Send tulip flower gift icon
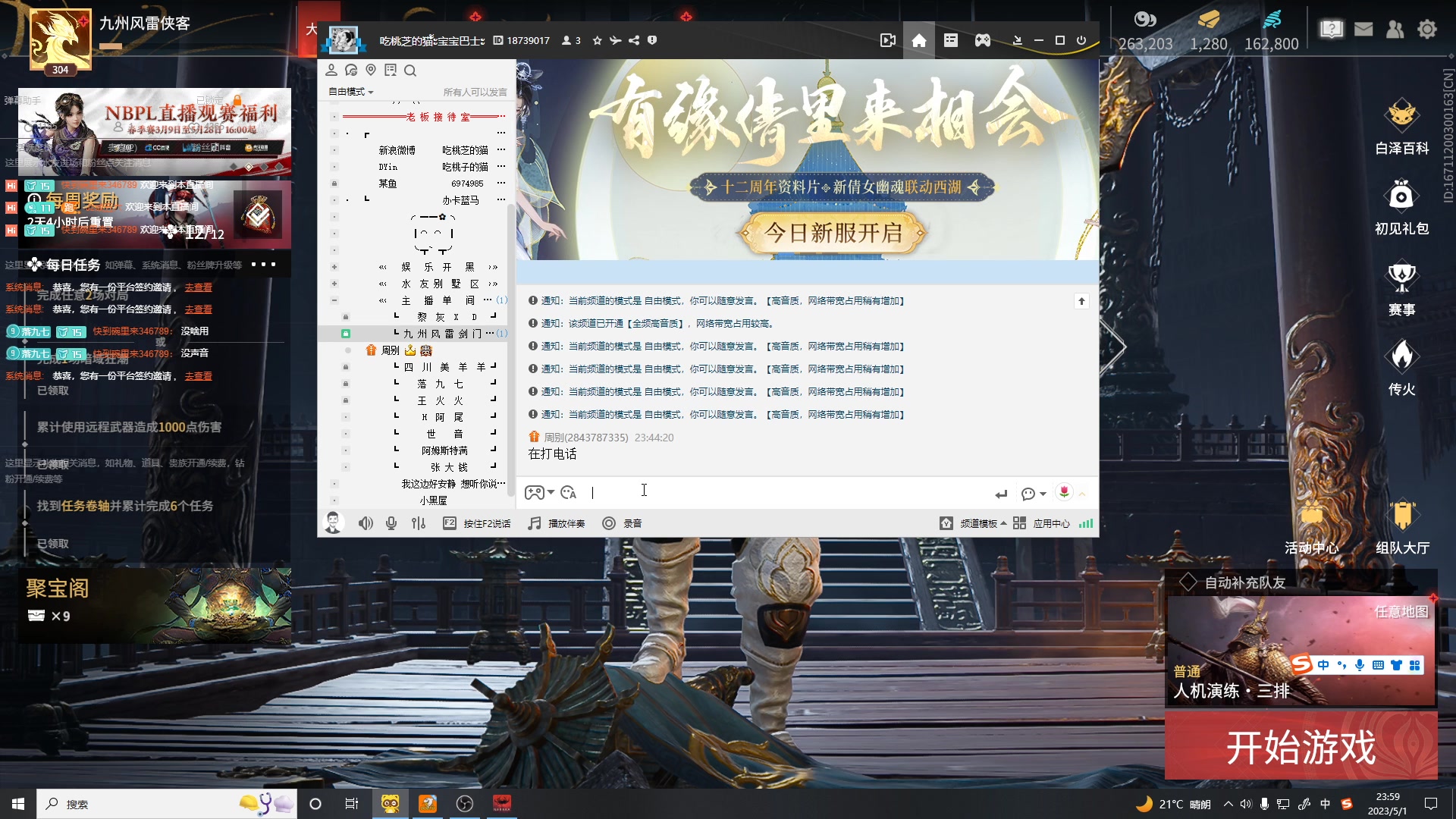 (1064, 492)
